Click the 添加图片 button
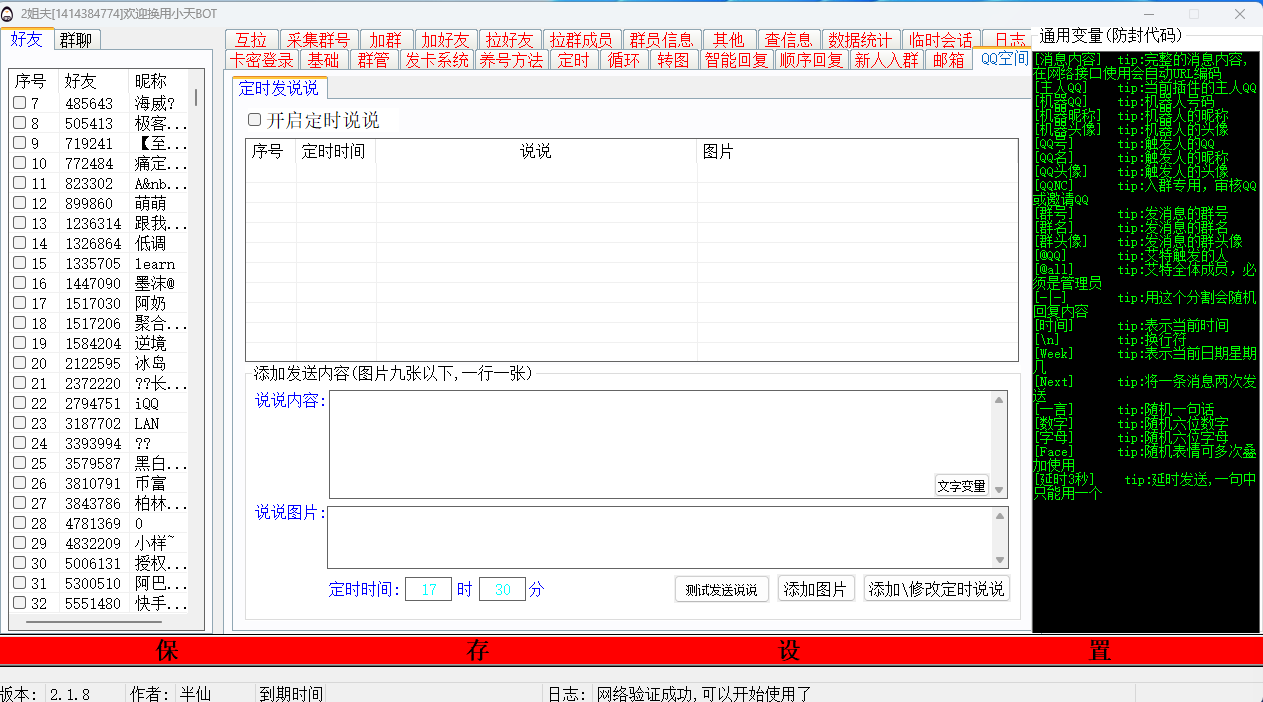1263x702 pixels. 815,589
